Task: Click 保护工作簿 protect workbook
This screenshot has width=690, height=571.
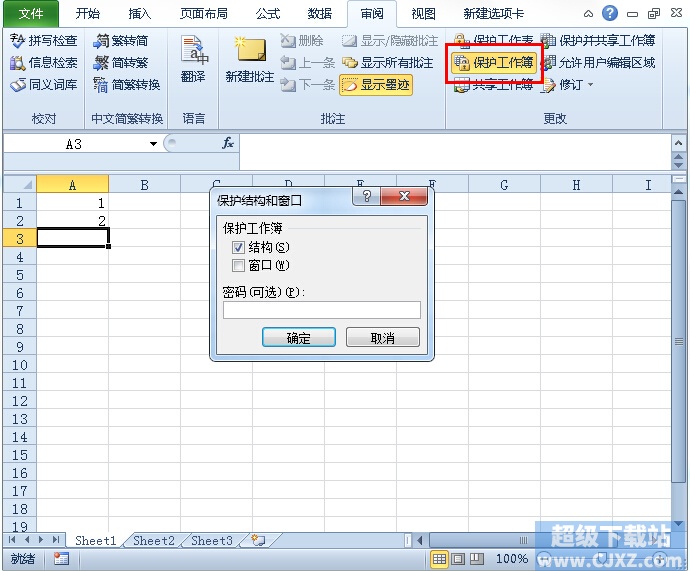Action: click(x=494, y=62)
